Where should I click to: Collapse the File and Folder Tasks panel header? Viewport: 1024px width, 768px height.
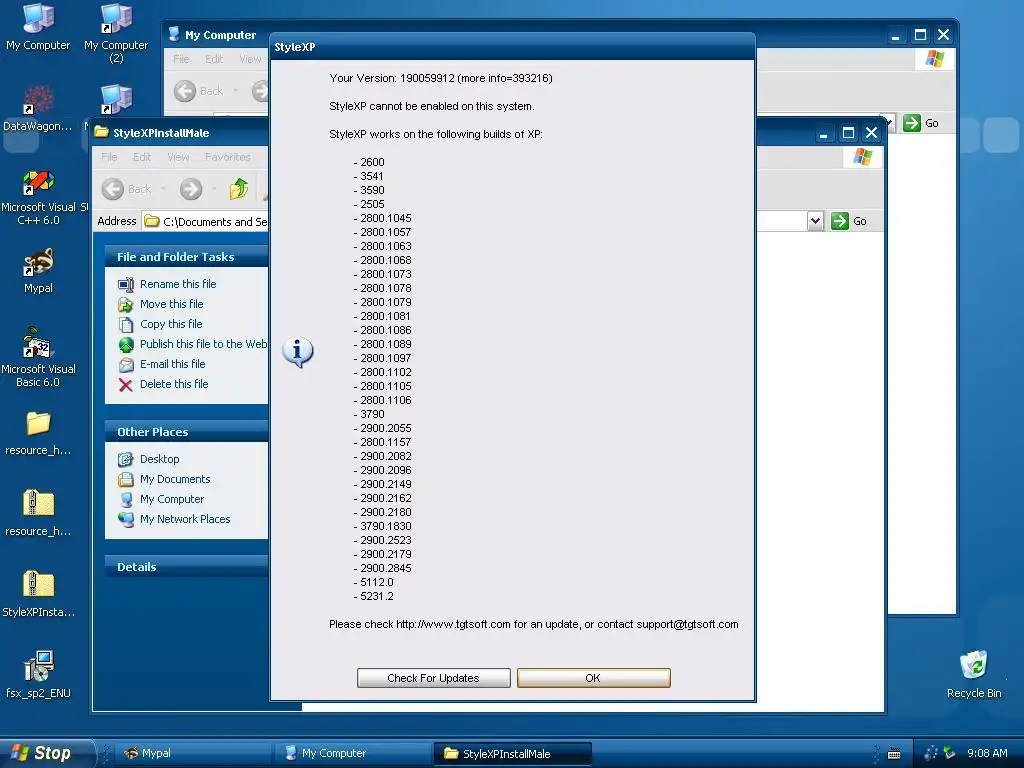[187, 257]
